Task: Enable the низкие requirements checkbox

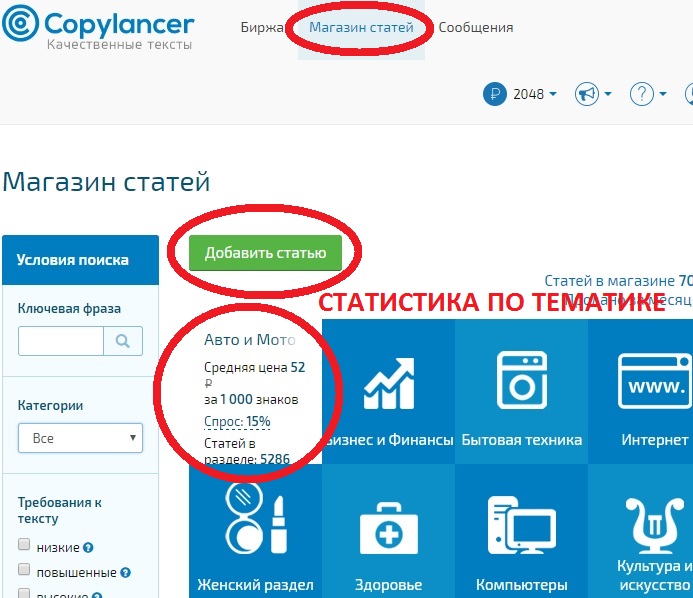Action: [24, 544]
